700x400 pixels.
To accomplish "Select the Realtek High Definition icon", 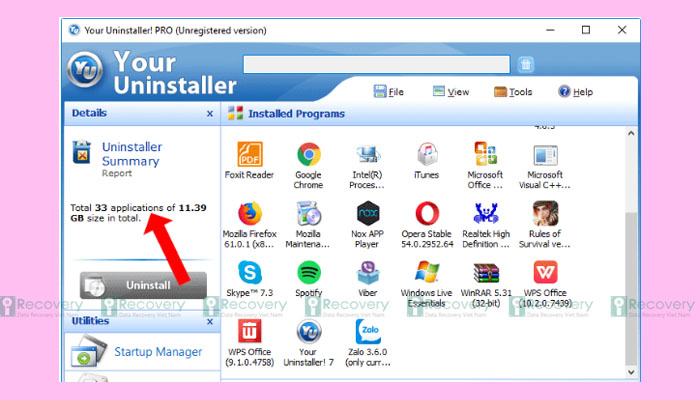I will (x=486, y=213).
